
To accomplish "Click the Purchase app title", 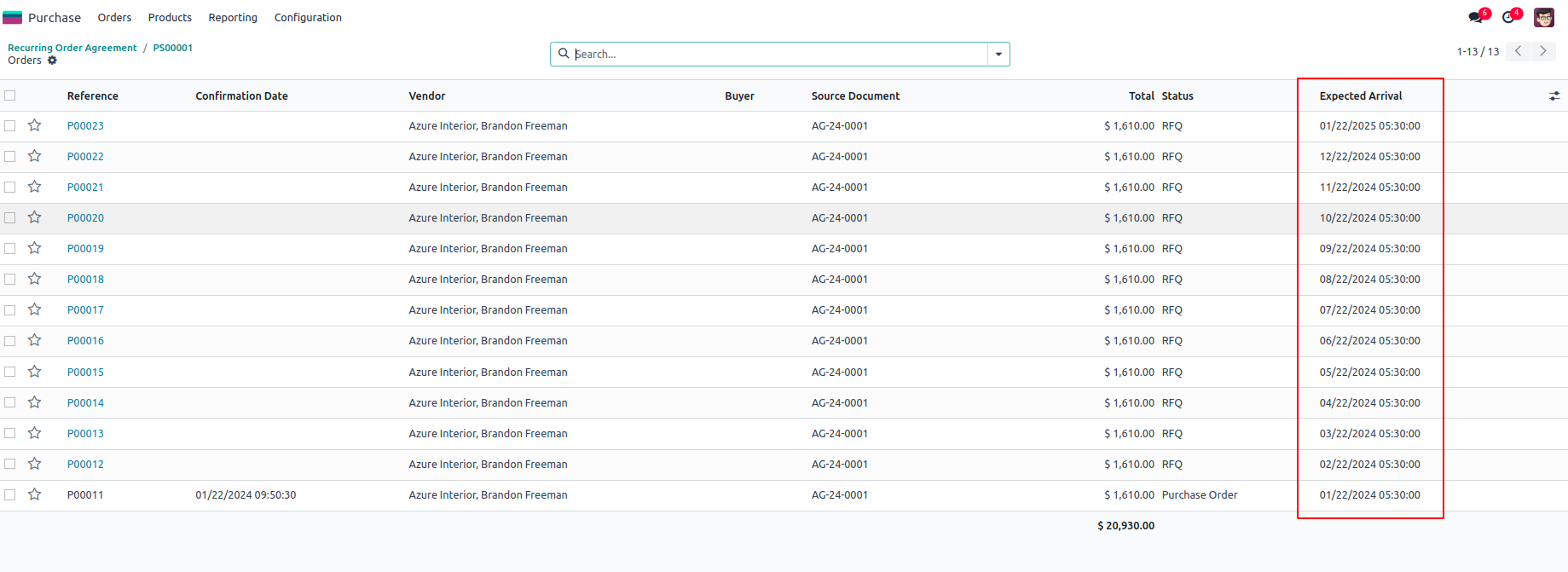I will click(55, 17).
